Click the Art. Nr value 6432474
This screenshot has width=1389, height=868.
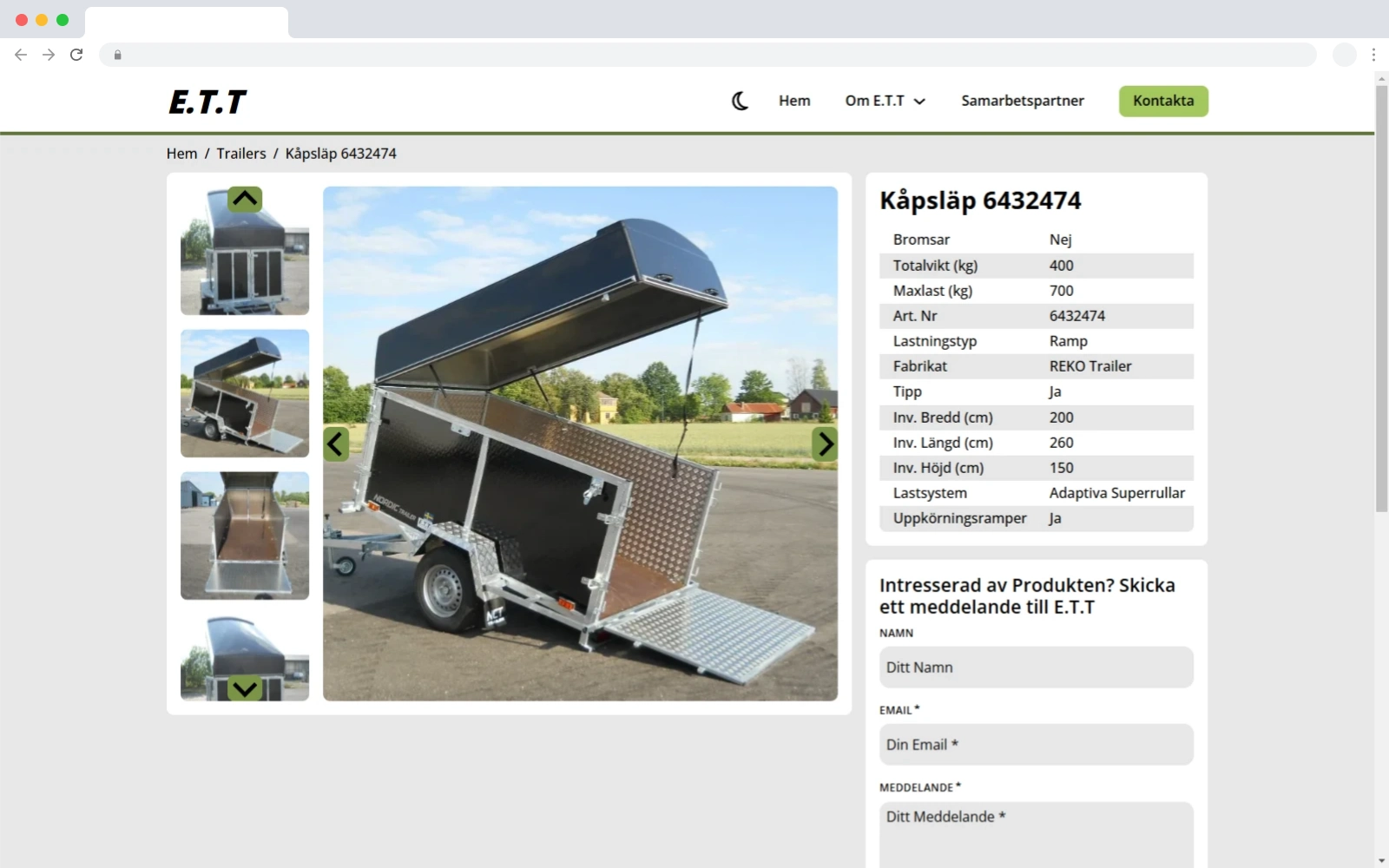coord(1076,316)
